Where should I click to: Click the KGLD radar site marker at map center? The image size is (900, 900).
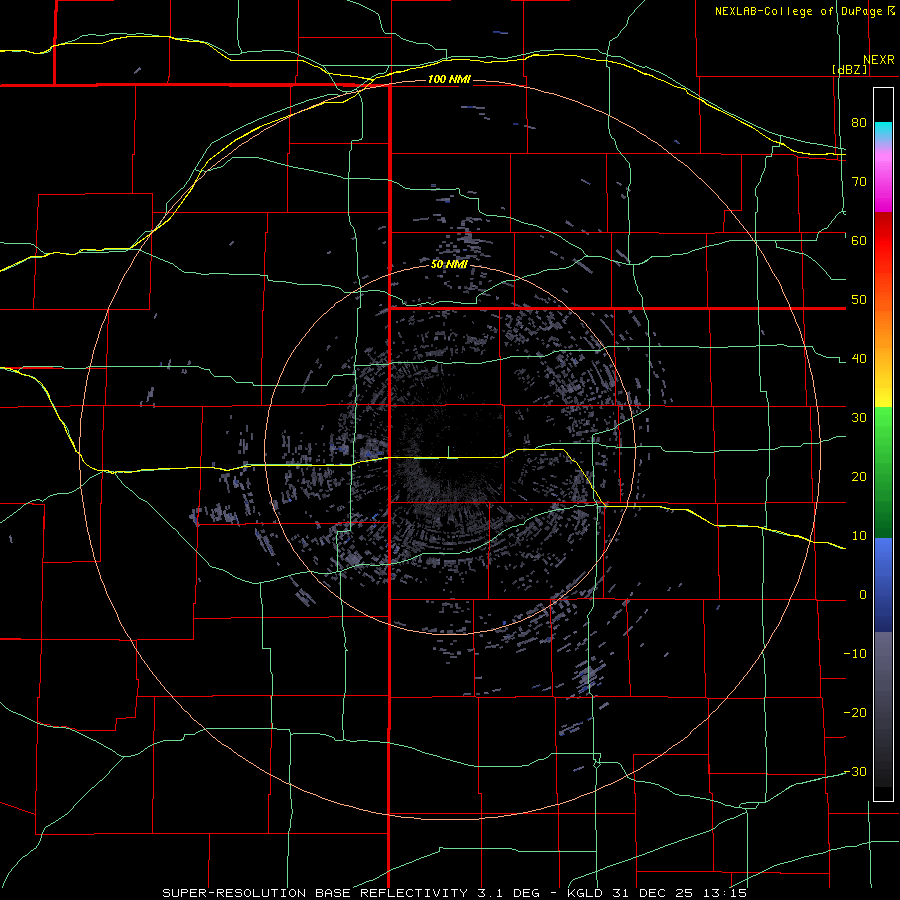click(448, 452)
